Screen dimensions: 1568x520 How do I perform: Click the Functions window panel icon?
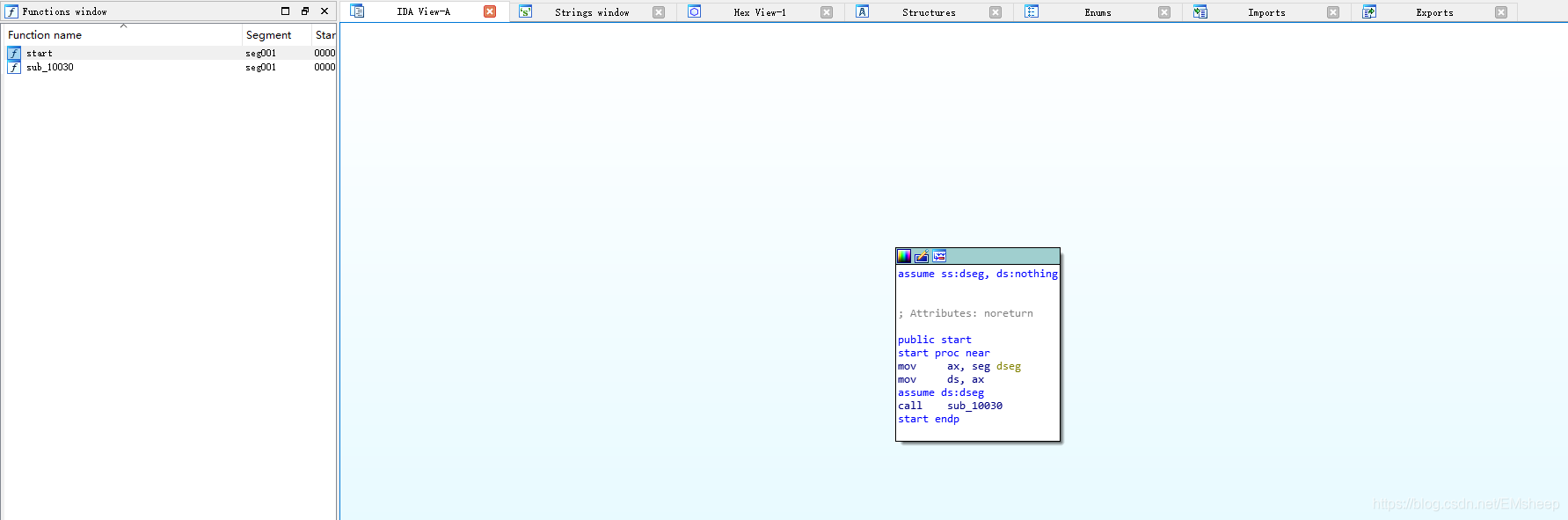pos(11,11)
